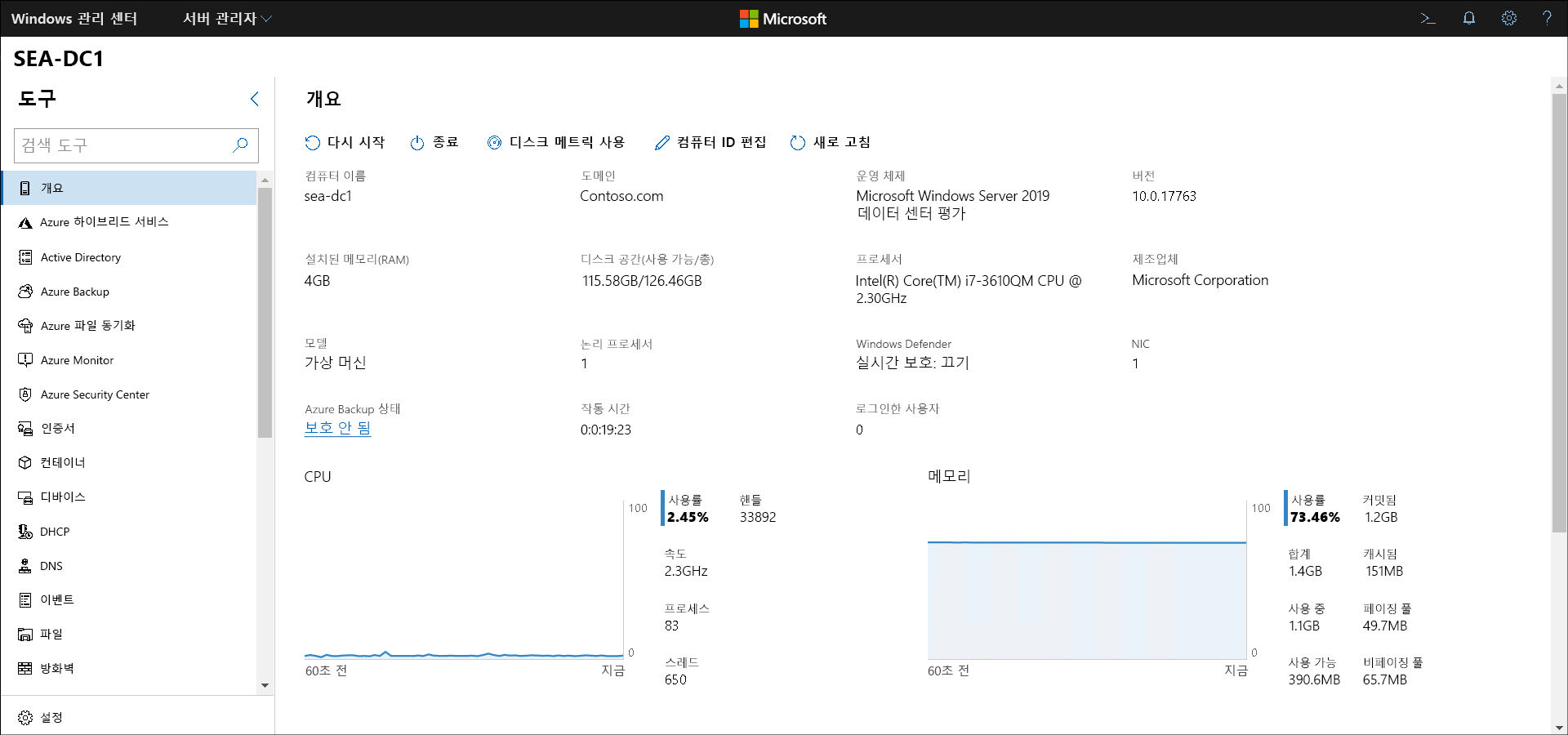1568x735 pixels.
Task: Click the 실시간 보호: 끄기 status
Action: click(x=912, y=363)
